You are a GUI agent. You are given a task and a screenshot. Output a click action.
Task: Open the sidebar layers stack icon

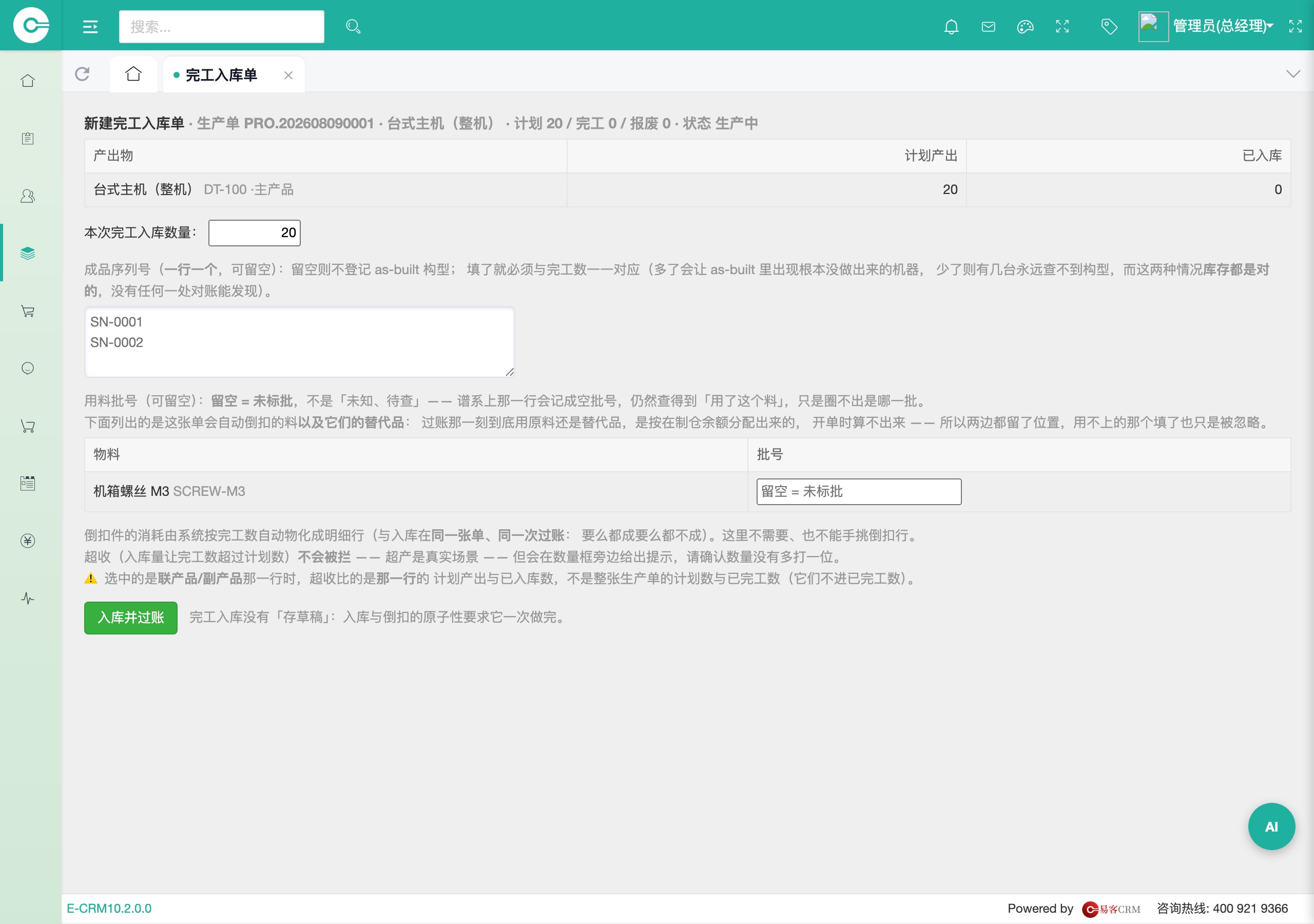28,253
